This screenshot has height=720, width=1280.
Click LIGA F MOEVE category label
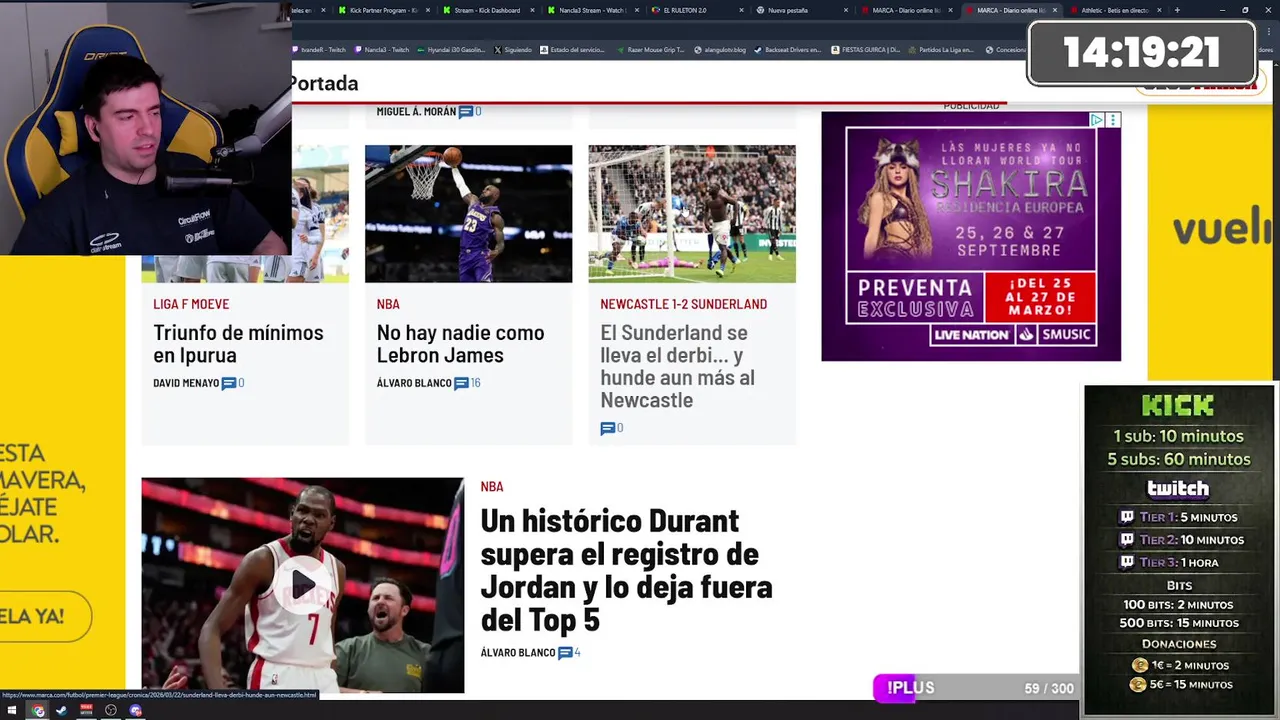tap(191, 304)
